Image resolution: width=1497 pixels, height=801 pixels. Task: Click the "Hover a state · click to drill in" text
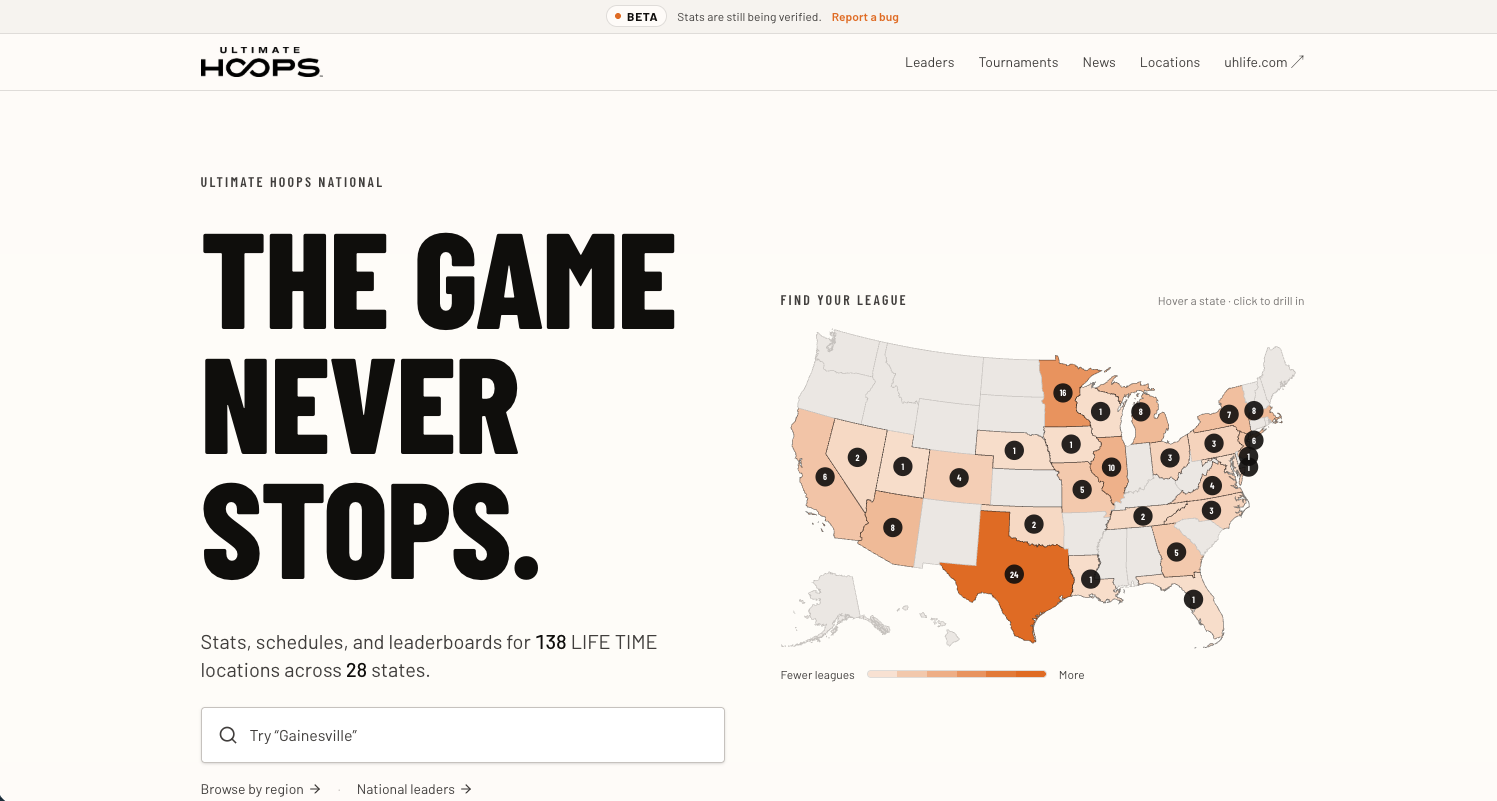(x=1231, y=301)
